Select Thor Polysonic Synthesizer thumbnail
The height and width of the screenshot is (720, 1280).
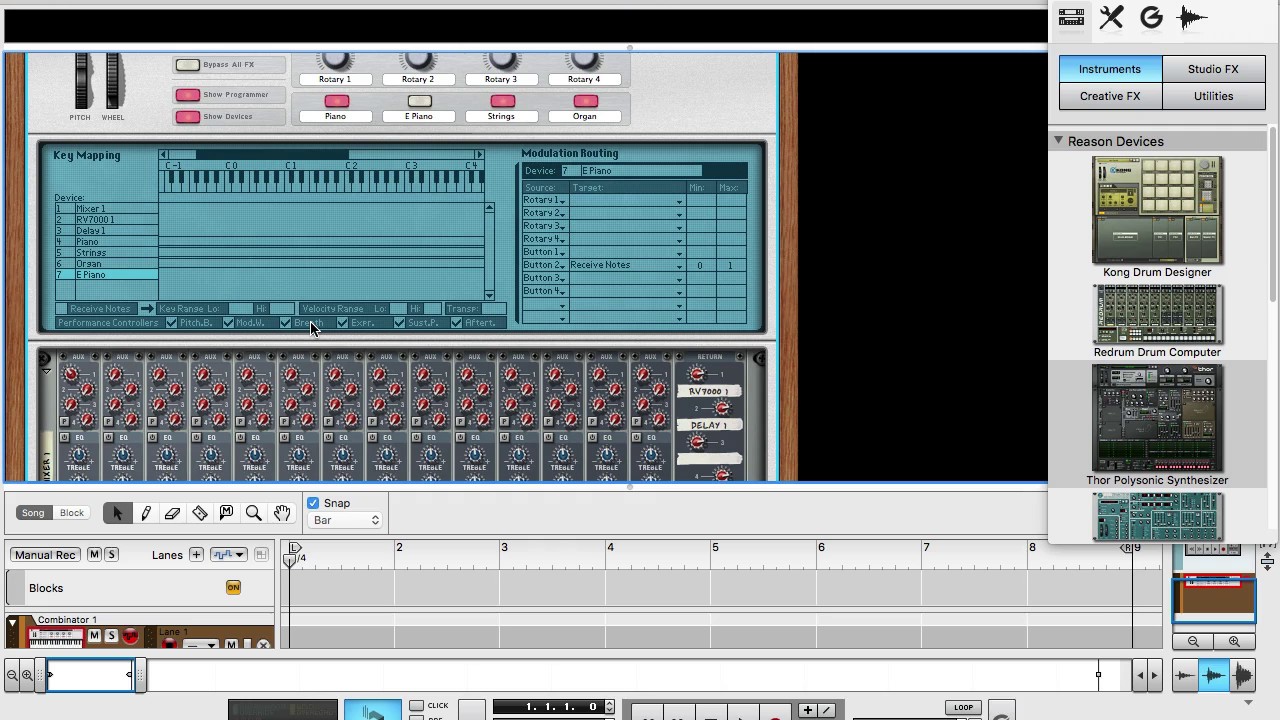[1157, 418]
